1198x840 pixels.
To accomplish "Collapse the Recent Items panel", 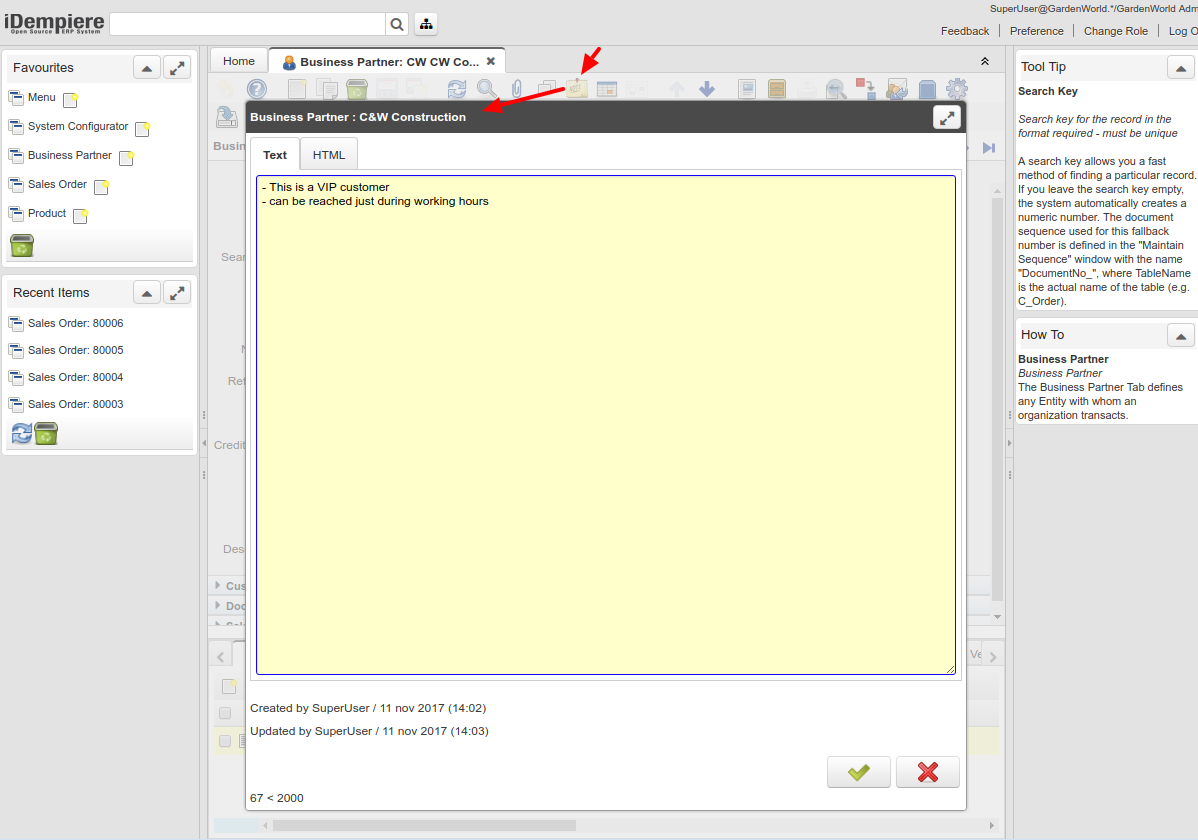I will (147, 293).
